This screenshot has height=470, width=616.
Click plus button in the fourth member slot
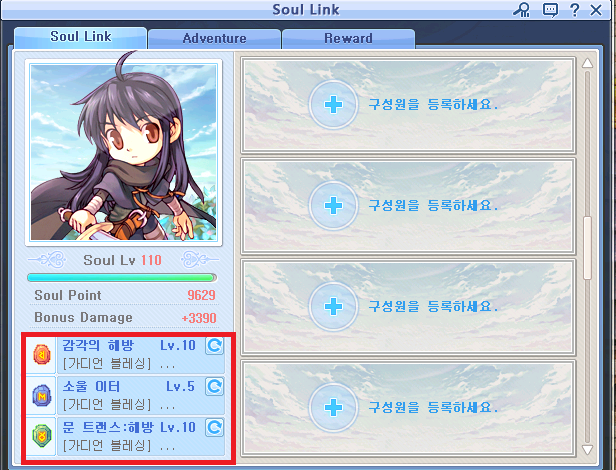pos(333,408)
